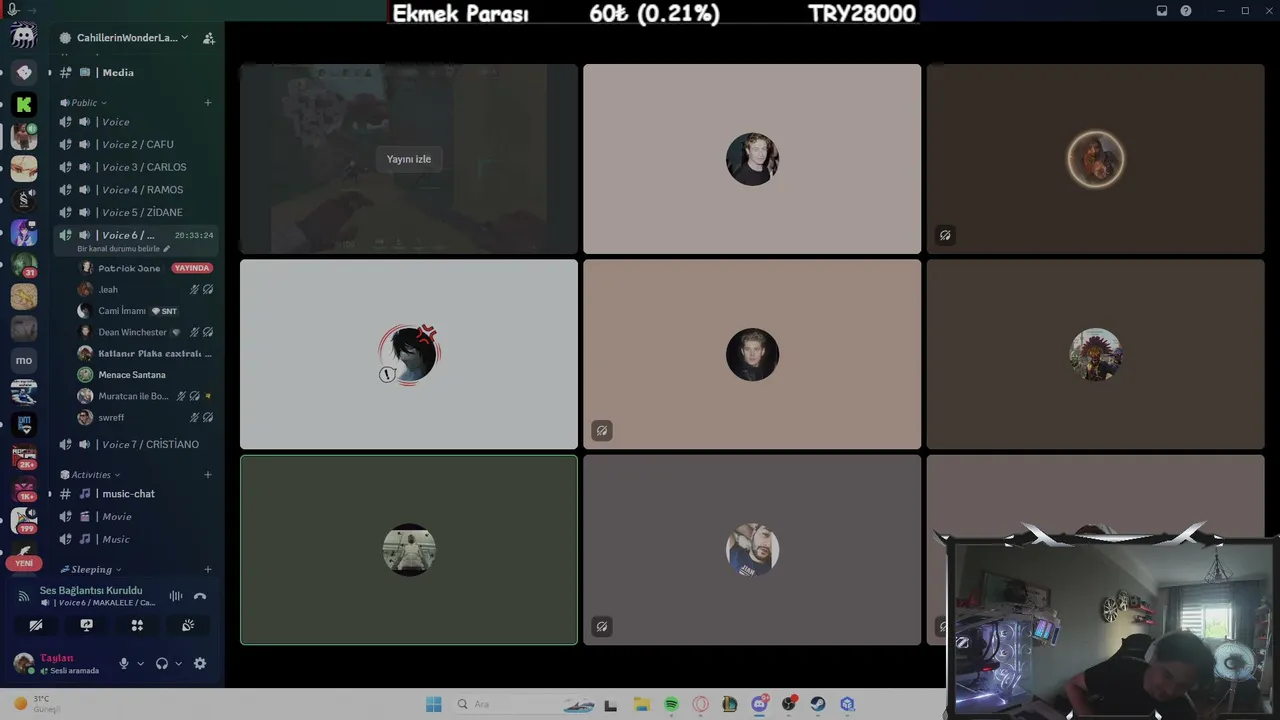Screen dimensions: 1280x720
Task: Click 'Bir kanal durumu belirle' link
Action: (x=118, y=248)
